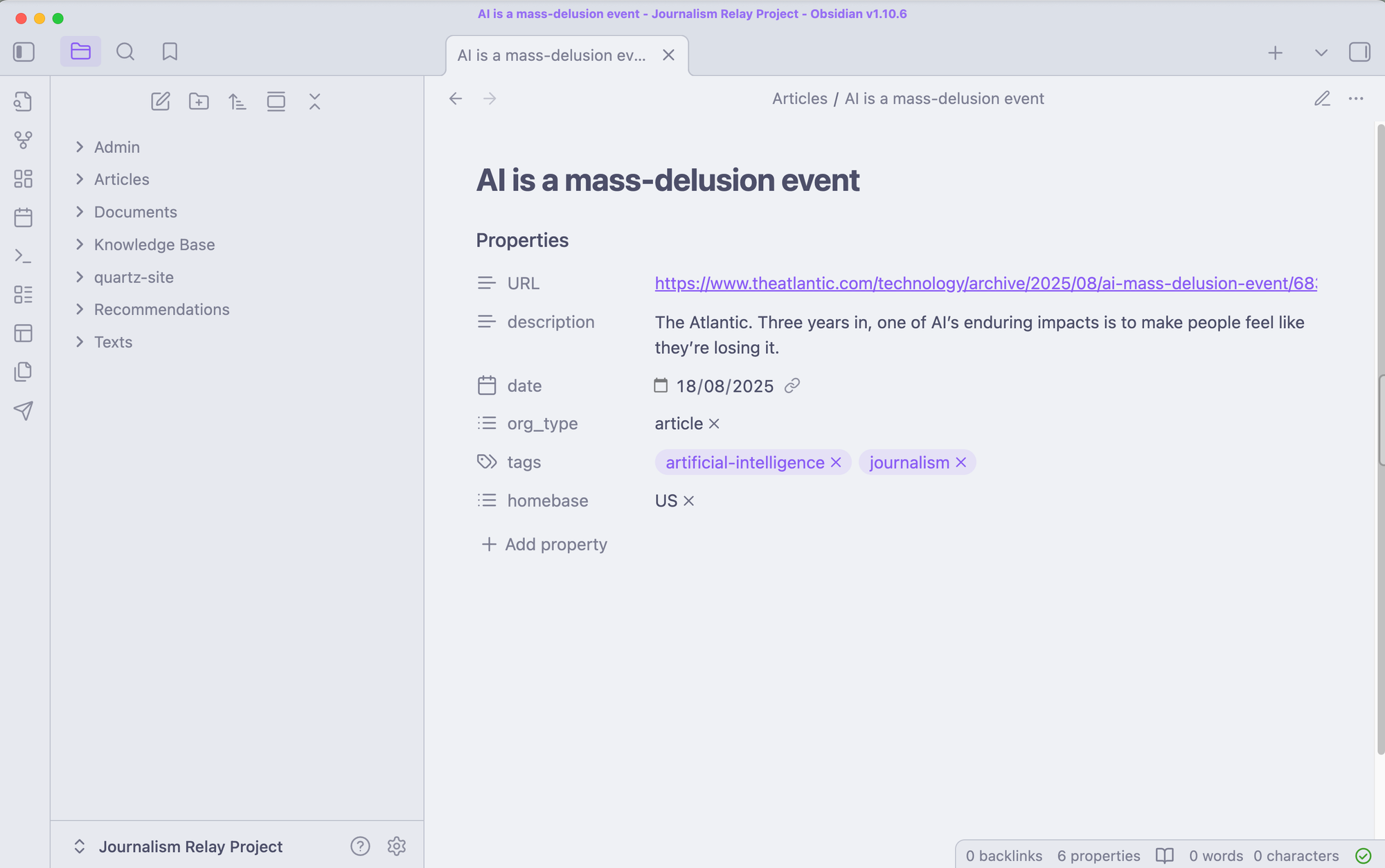The image size is (1385, 868).
Task: Change the file sort order
Action: point(238,102)
